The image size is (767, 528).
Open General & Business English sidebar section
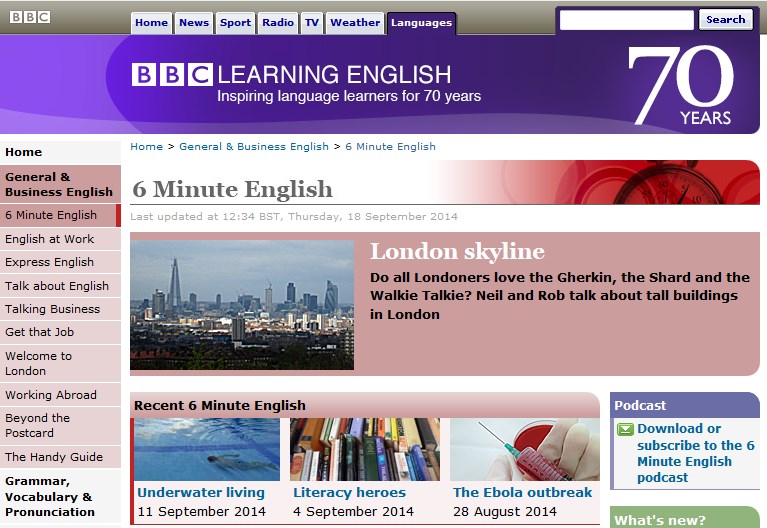pos(60,184)
